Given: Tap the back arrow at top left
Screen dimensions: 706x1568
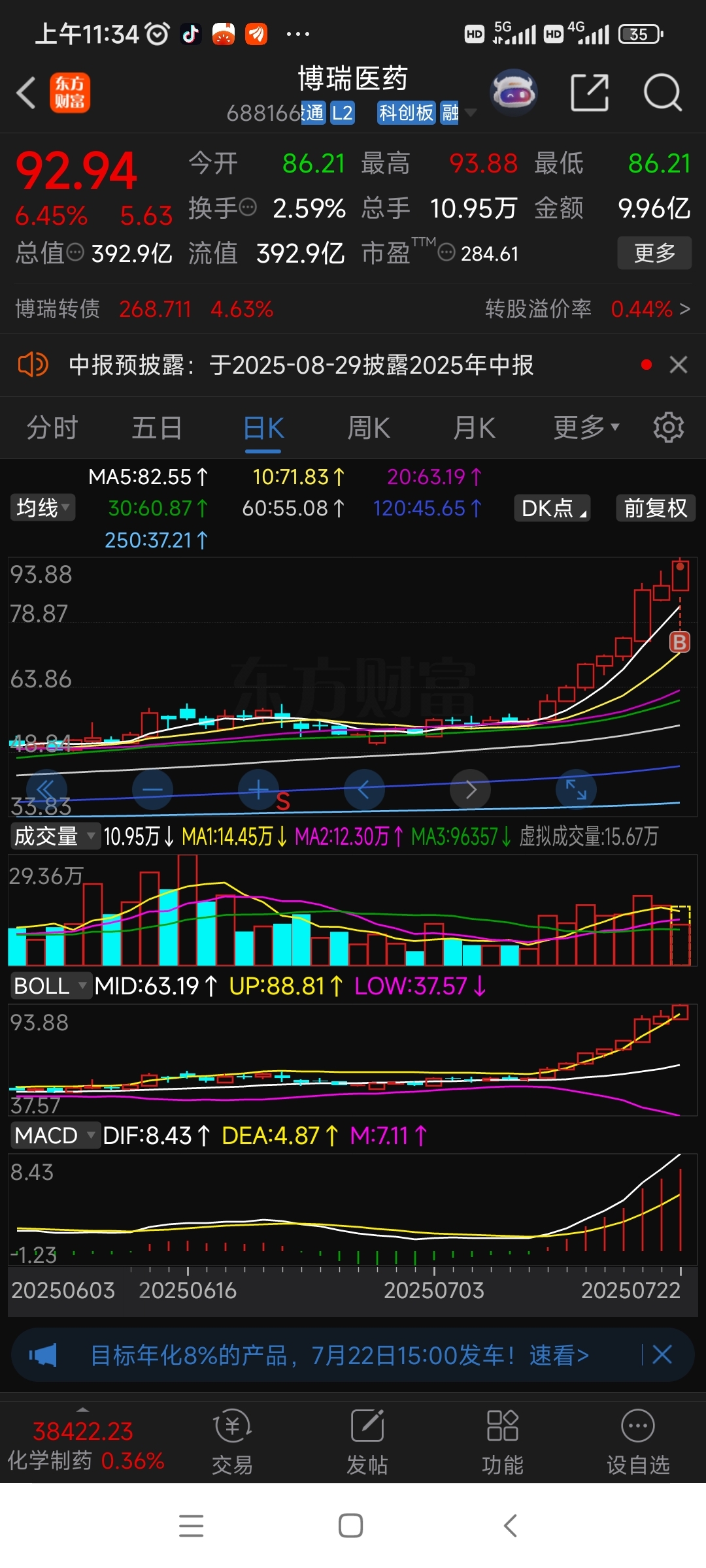Looking at the screenshot, I should (x=26, y=93).
